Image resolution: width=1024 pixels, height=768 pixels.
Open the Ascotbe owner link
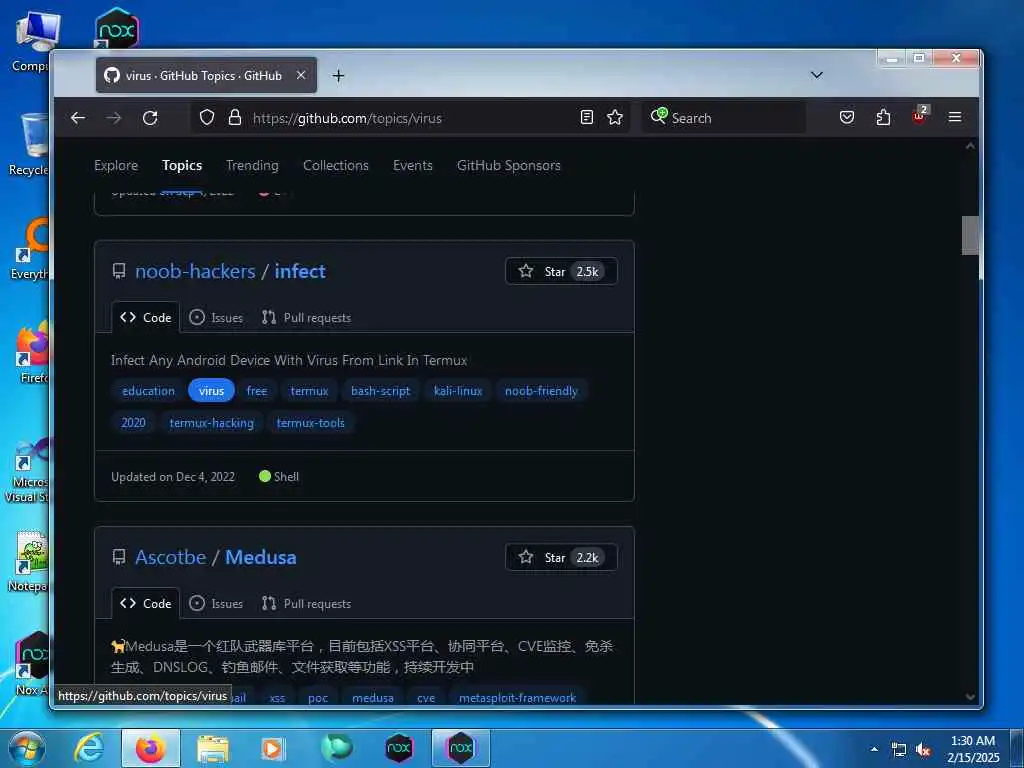coord(170,557)
